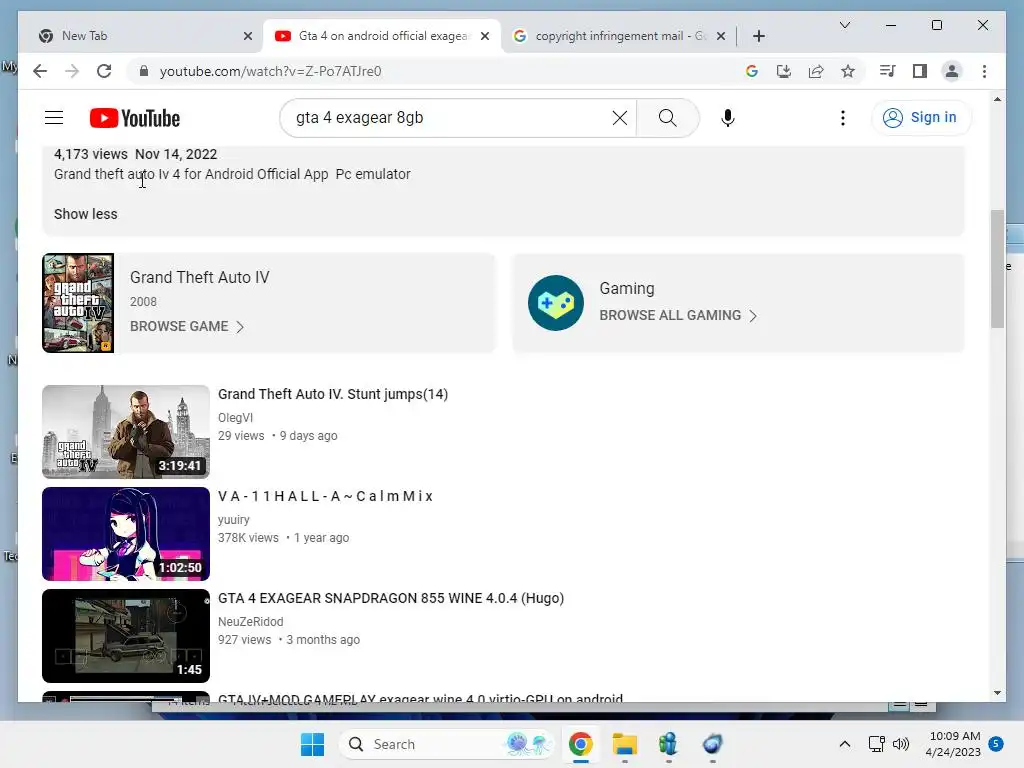Open the Stunt jumps(14) video thumbnail
1024x768 pixels.
pos(126,432)
